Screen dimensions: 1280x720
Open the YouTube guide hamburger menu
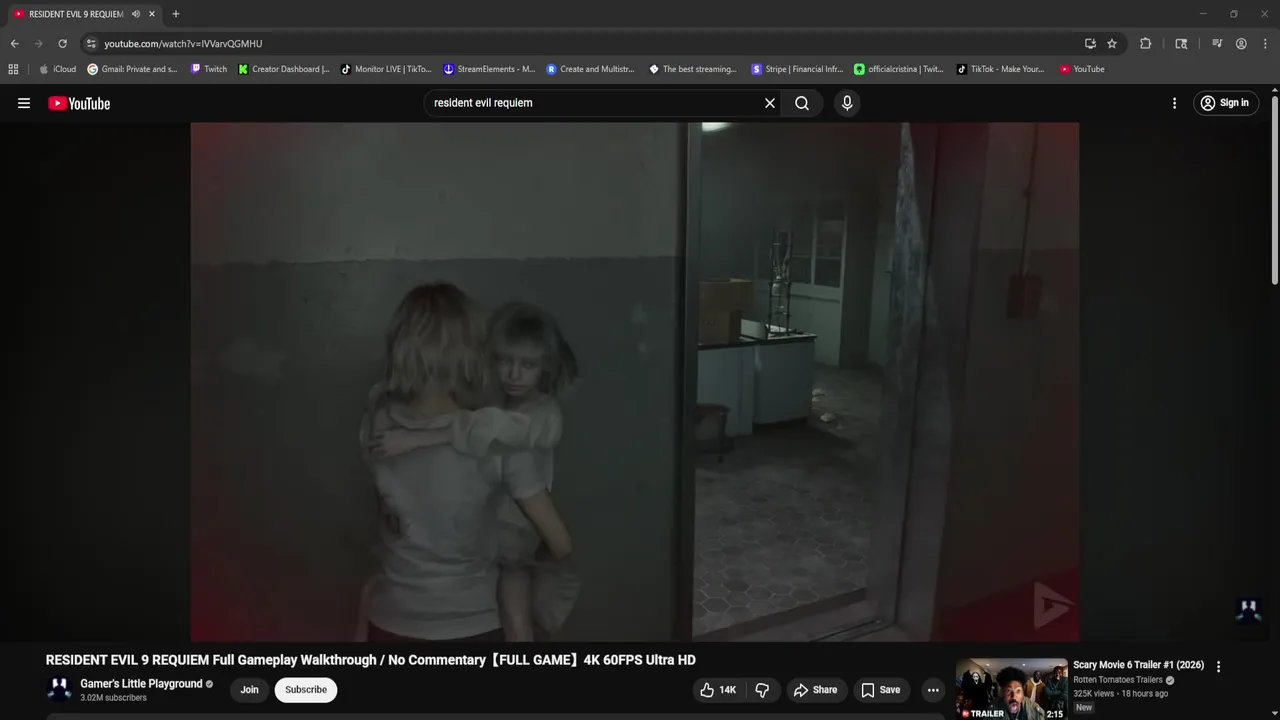[x=24, y=103]
